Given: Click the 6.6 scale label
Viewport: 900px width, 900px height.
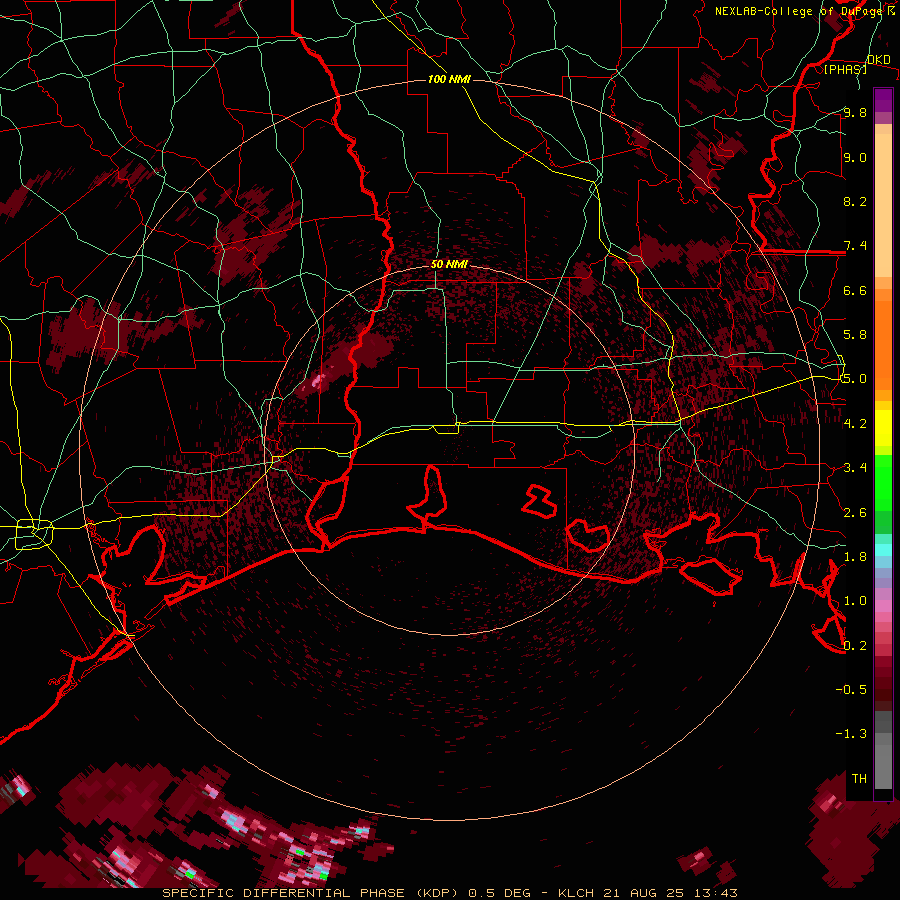Looking at the screenshot, I should (855, 290).
